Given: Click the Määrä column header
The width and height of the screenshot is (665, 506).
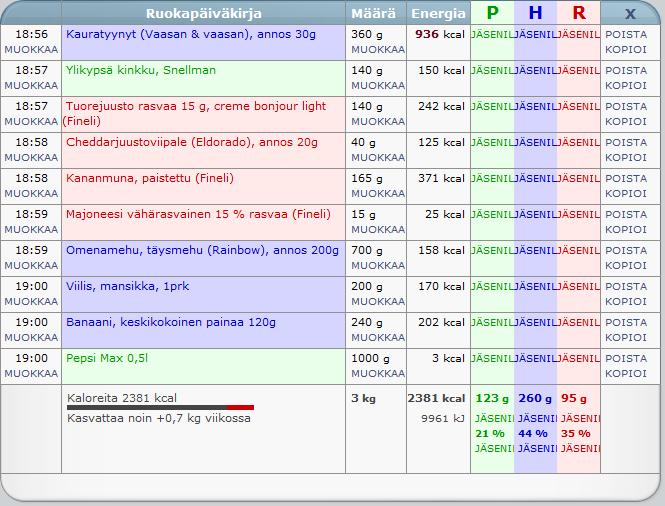Looking at the screenshot, I should point(376,13).
